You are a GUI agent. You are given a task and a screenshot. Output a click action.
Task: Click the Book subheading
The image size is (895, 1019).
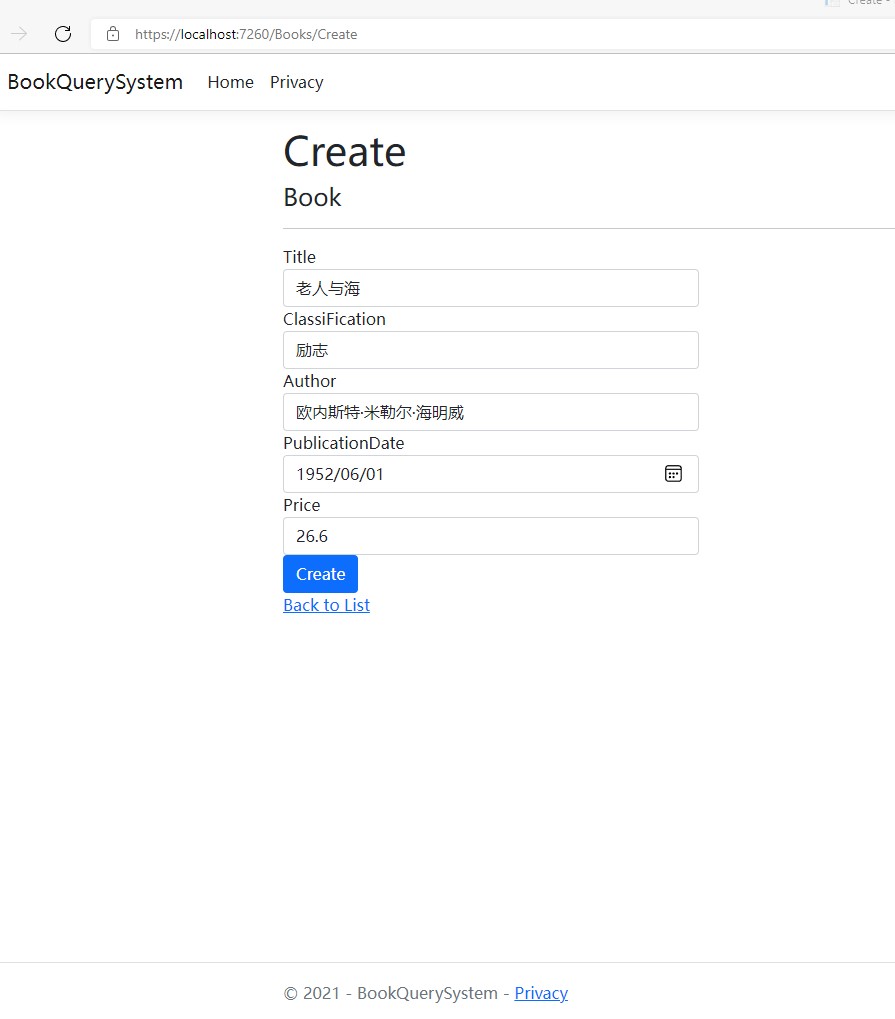point(312,198)
